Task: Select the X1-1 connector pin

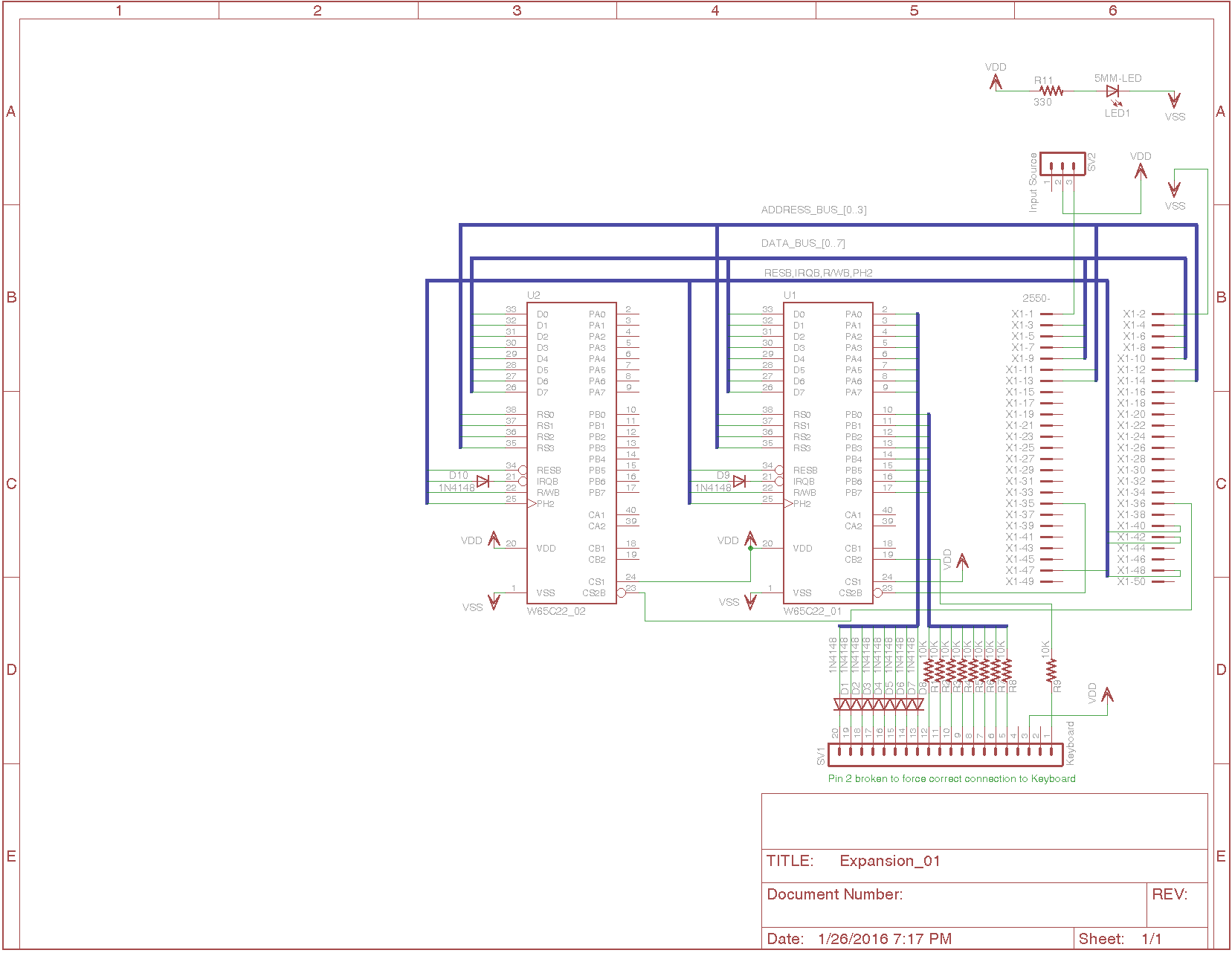Action: (1046, 314)
